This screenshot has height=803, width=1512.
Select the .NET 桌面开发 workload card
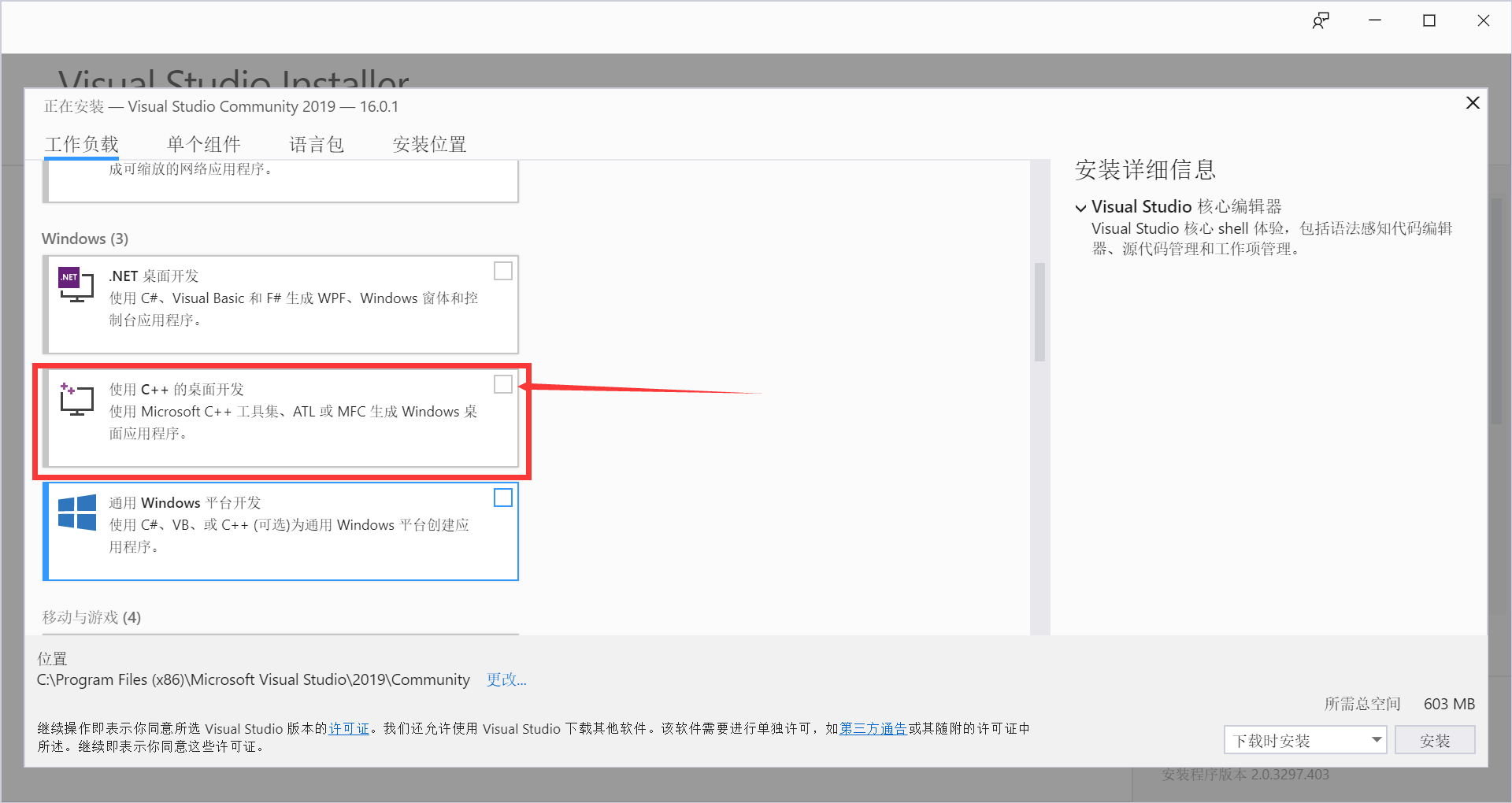(281, 305)
